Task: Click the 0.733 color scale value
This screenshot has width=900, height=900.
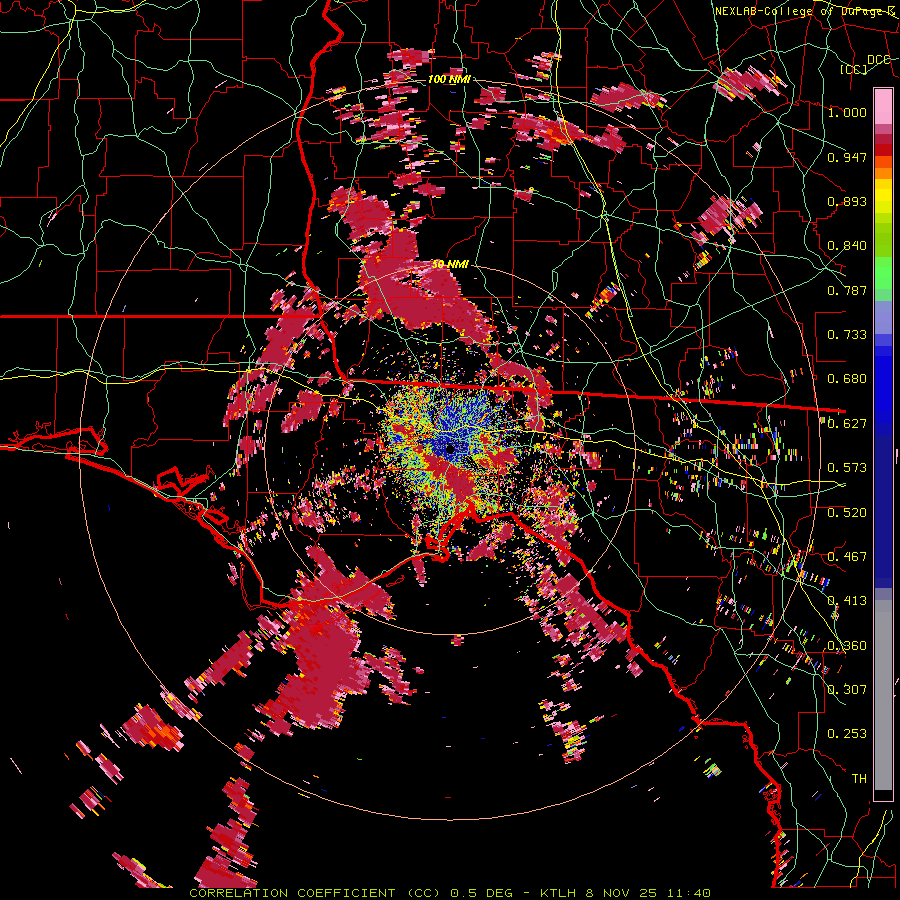Action: [847, 335]
